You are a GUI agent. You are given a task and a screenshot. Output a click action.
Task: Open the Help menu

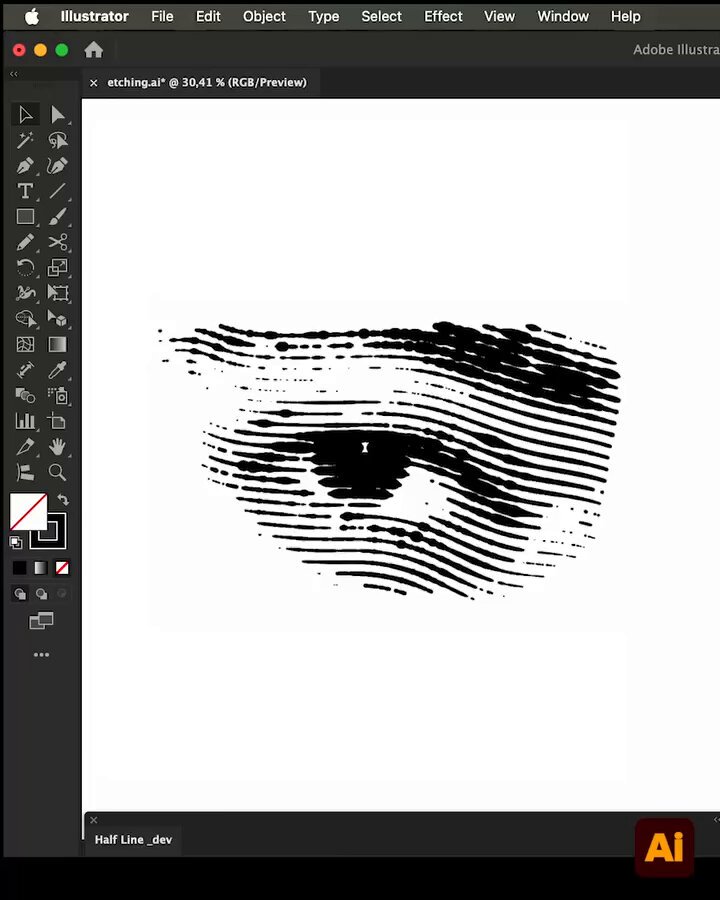pyautogui.click(x=626, y=16)
